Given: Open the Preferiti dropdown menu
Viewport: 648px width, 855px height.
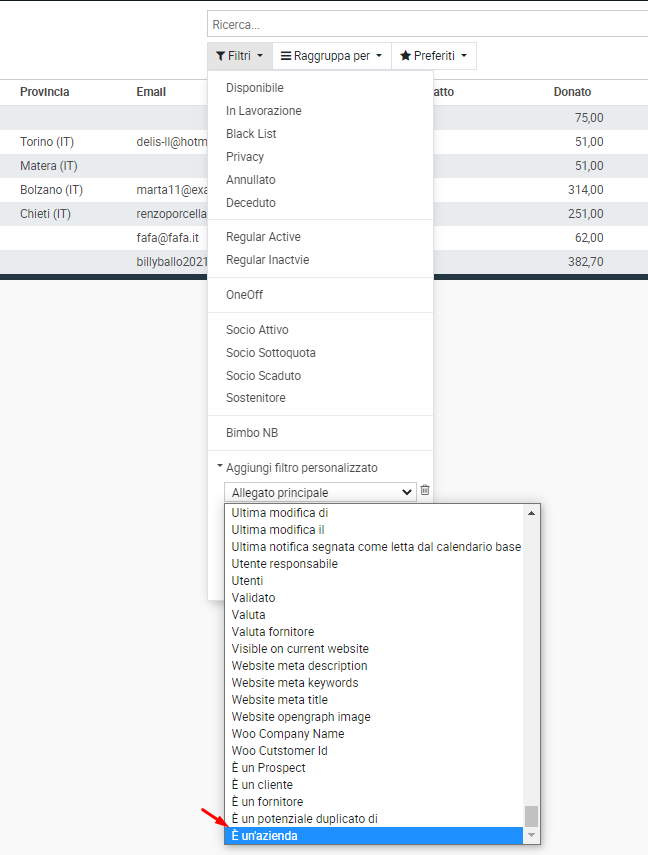Looking at the screenshot, I should (x=433, y=56).
